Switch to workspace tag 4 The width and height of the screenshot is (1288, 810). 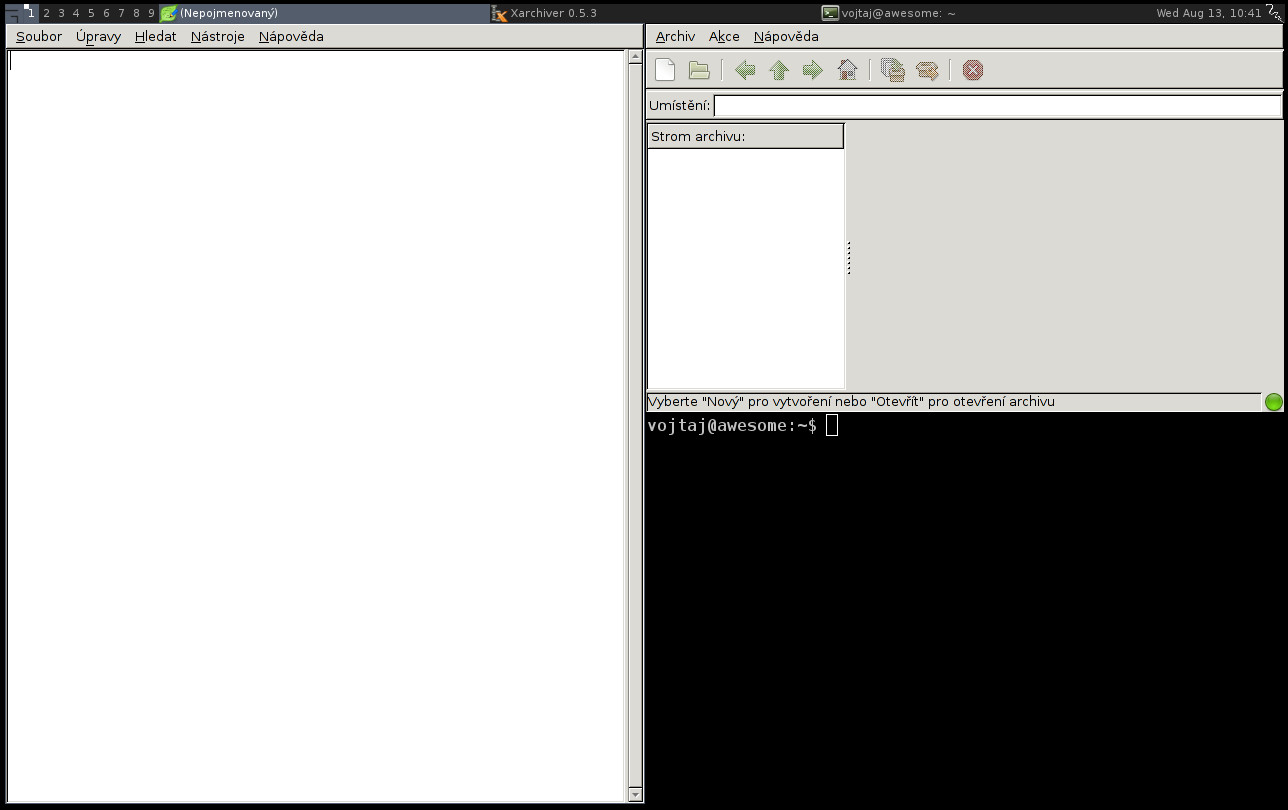(x=76, y=13)
